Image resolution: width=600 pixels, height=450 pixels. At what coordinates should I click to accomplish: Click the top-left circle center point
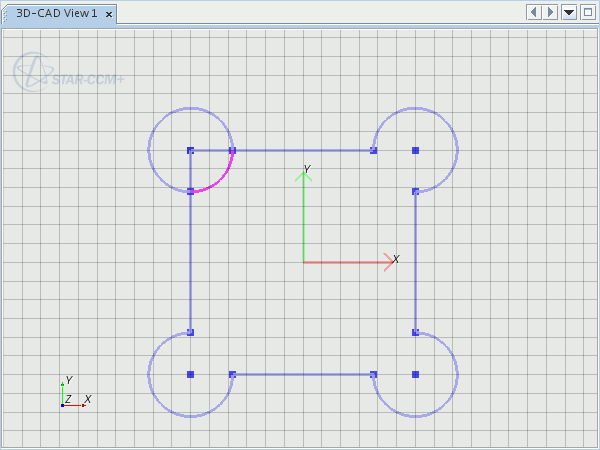[190, 150]
